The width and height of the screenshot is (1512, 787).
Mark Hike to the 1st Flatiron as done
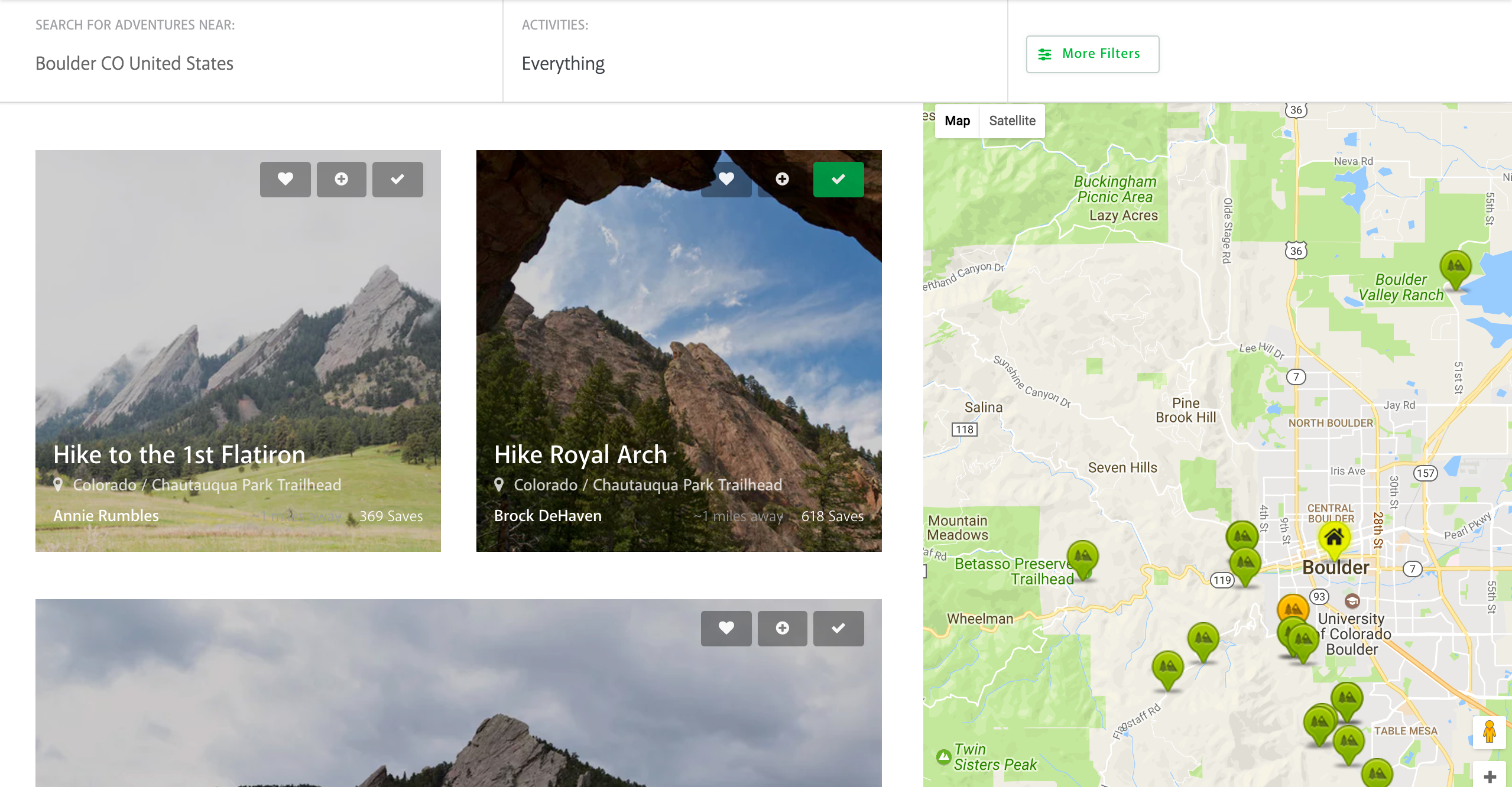point(397,179)
